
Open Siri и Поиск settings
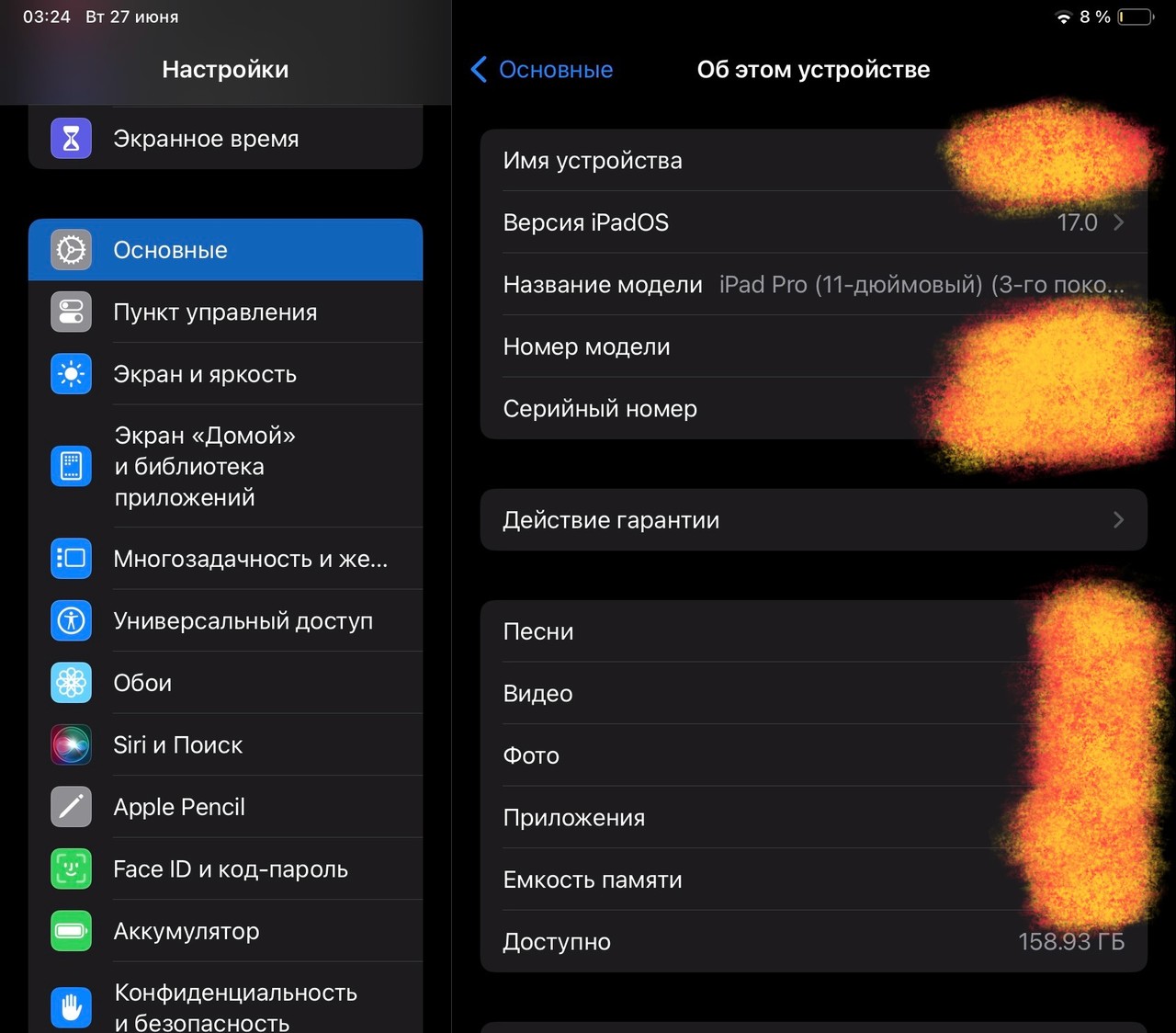[225, 745]
